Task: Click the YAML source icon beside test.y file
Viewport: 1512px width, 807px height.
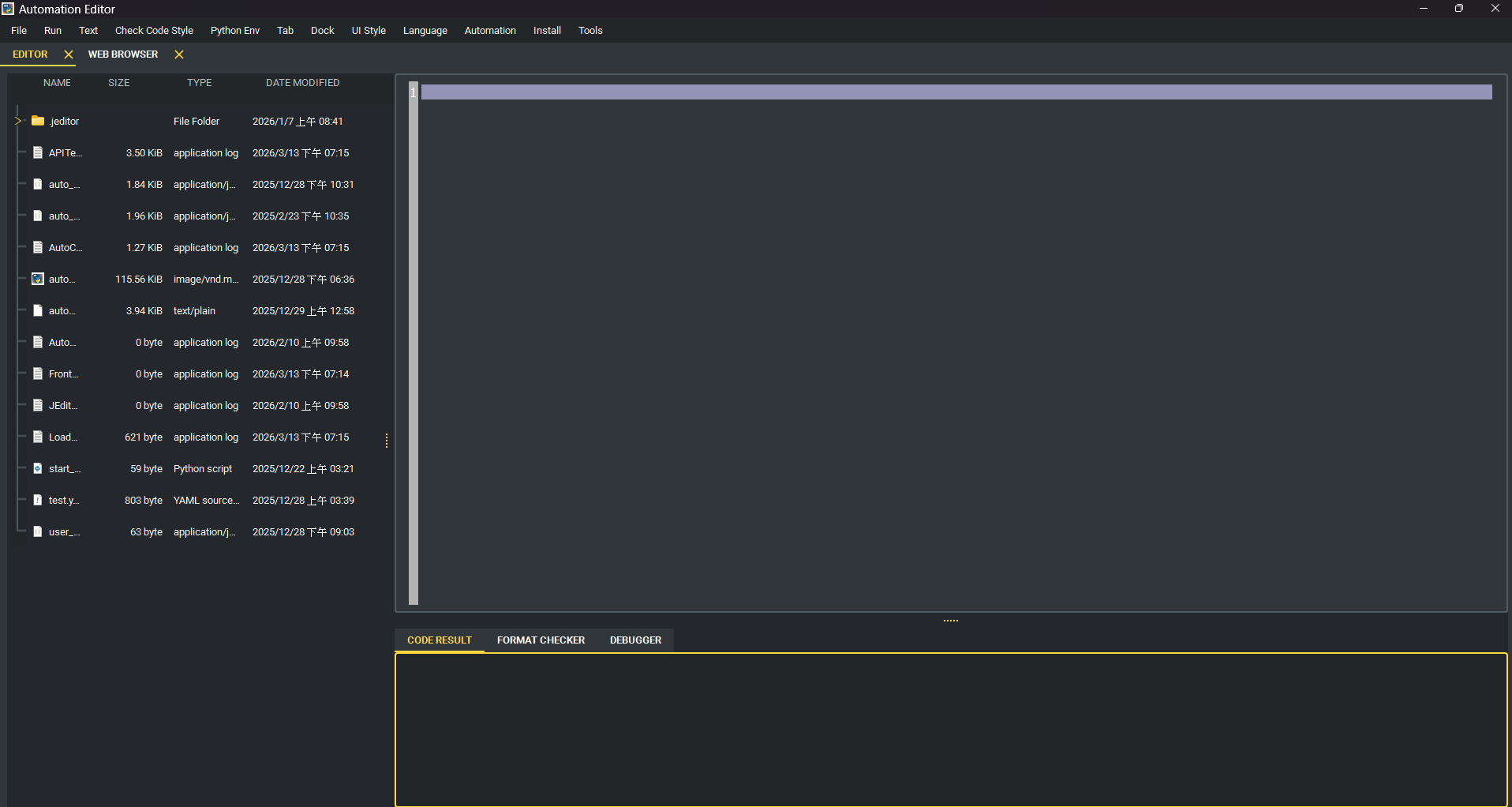Action: [x=37, y=499]
